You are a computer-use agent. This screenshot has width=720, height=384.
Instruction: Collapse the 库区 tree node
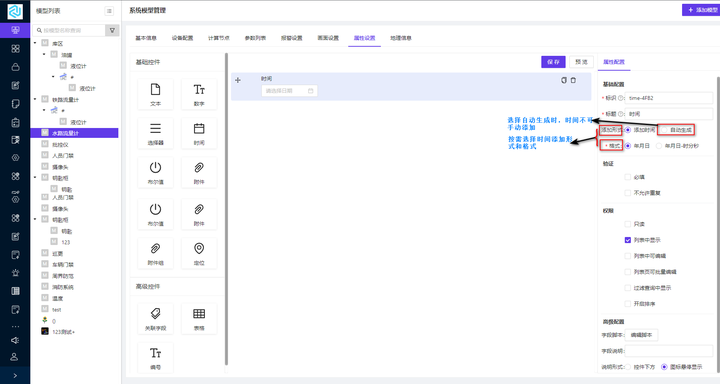35,43
